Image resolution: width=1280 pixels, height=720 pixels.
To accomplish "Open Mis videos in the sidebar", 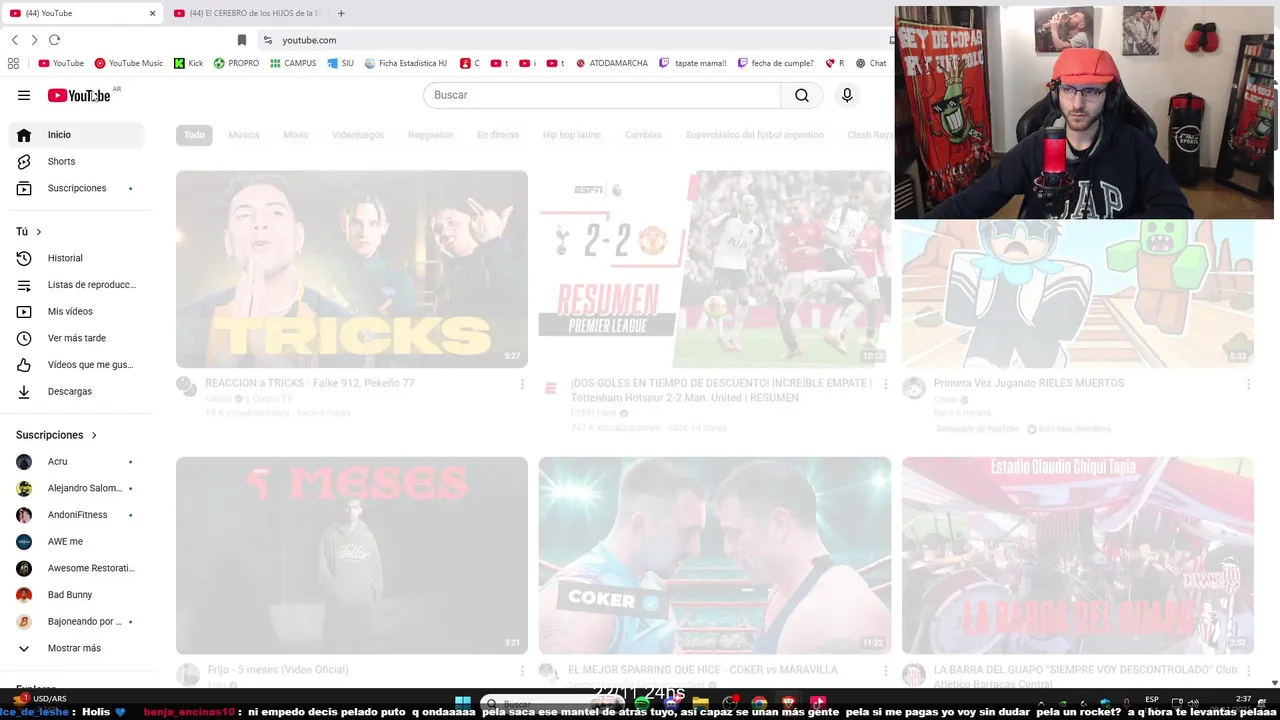I will point(76,311).
